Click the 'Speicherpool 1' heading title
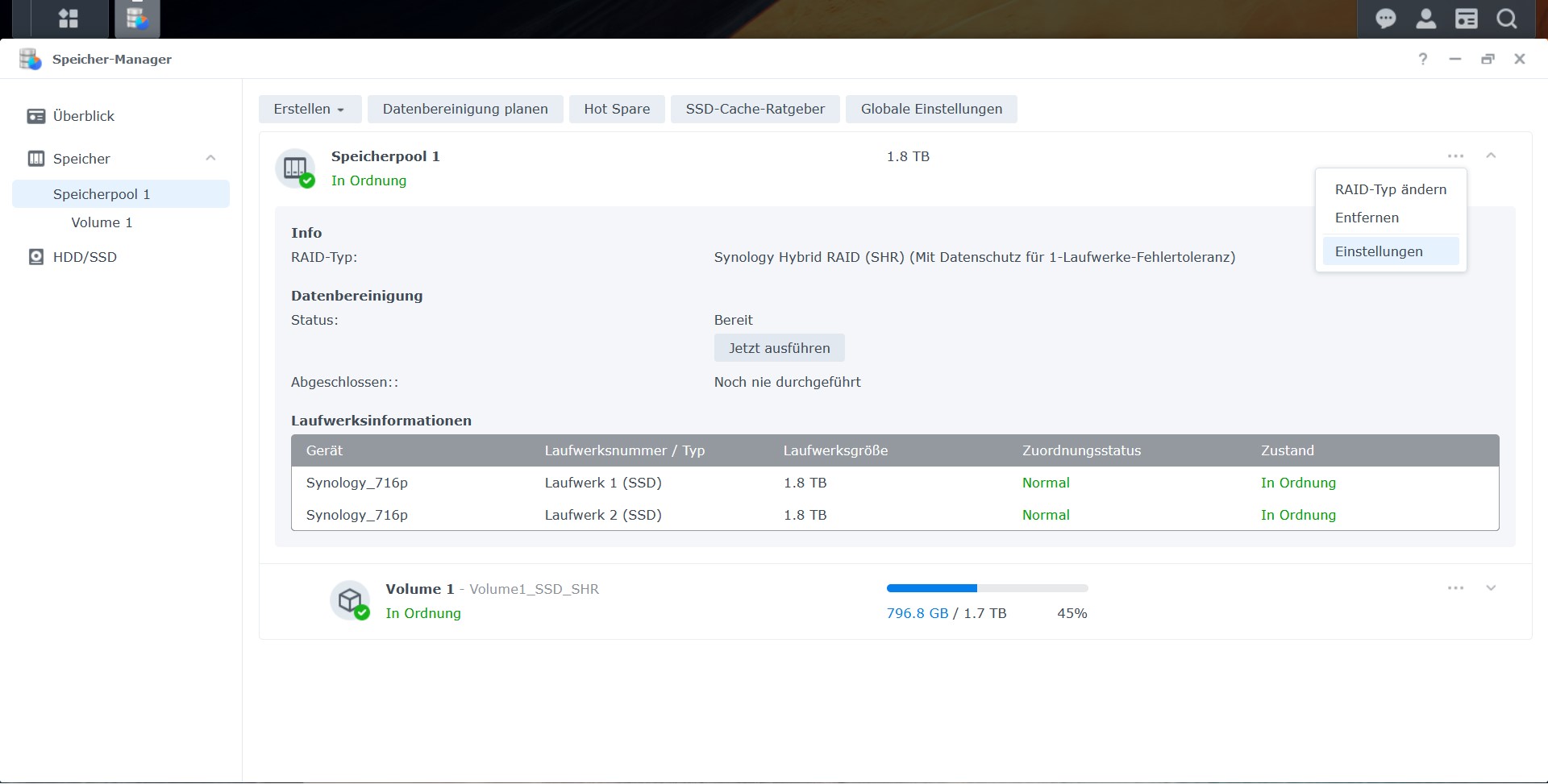The image size is (1548, 784). (x=385, y=156)
